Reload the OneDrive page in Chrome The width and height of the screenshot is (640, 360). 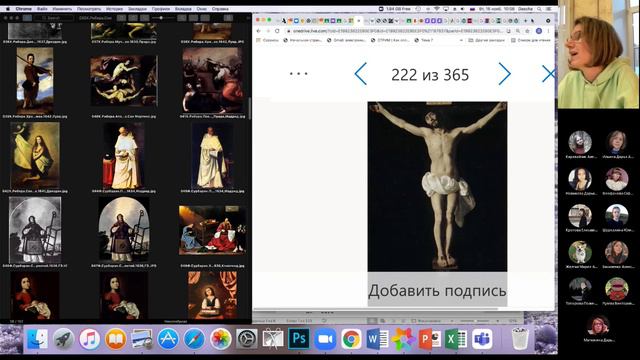pyautogui.click(x=277, y=31)
